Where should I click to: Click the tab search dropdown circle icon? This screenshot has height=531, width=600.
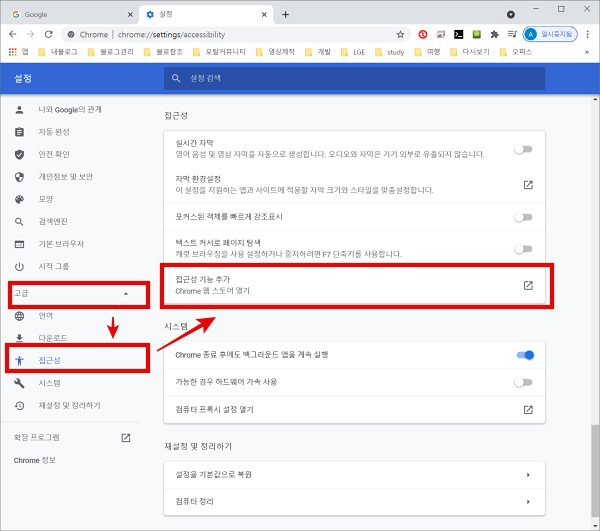tap(510, 15)
